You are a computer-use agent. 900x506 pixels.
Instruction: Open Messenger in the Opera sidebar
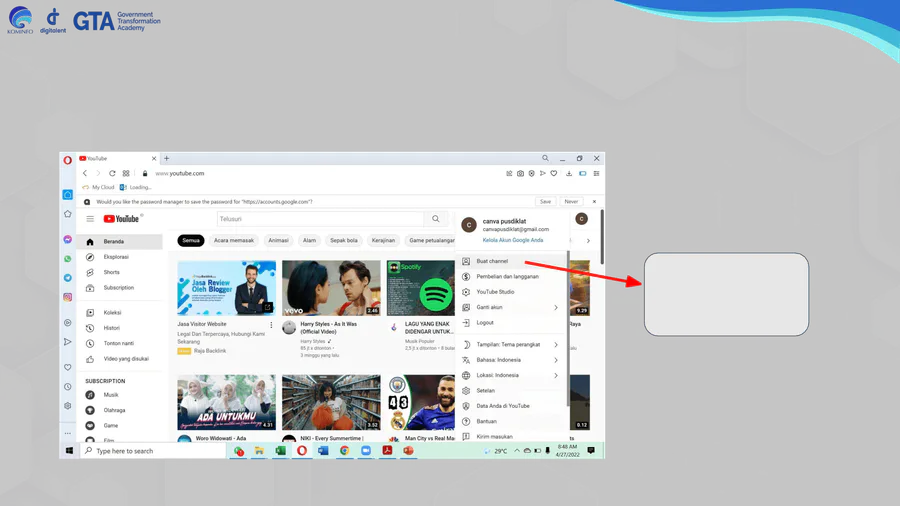point(68,240)
